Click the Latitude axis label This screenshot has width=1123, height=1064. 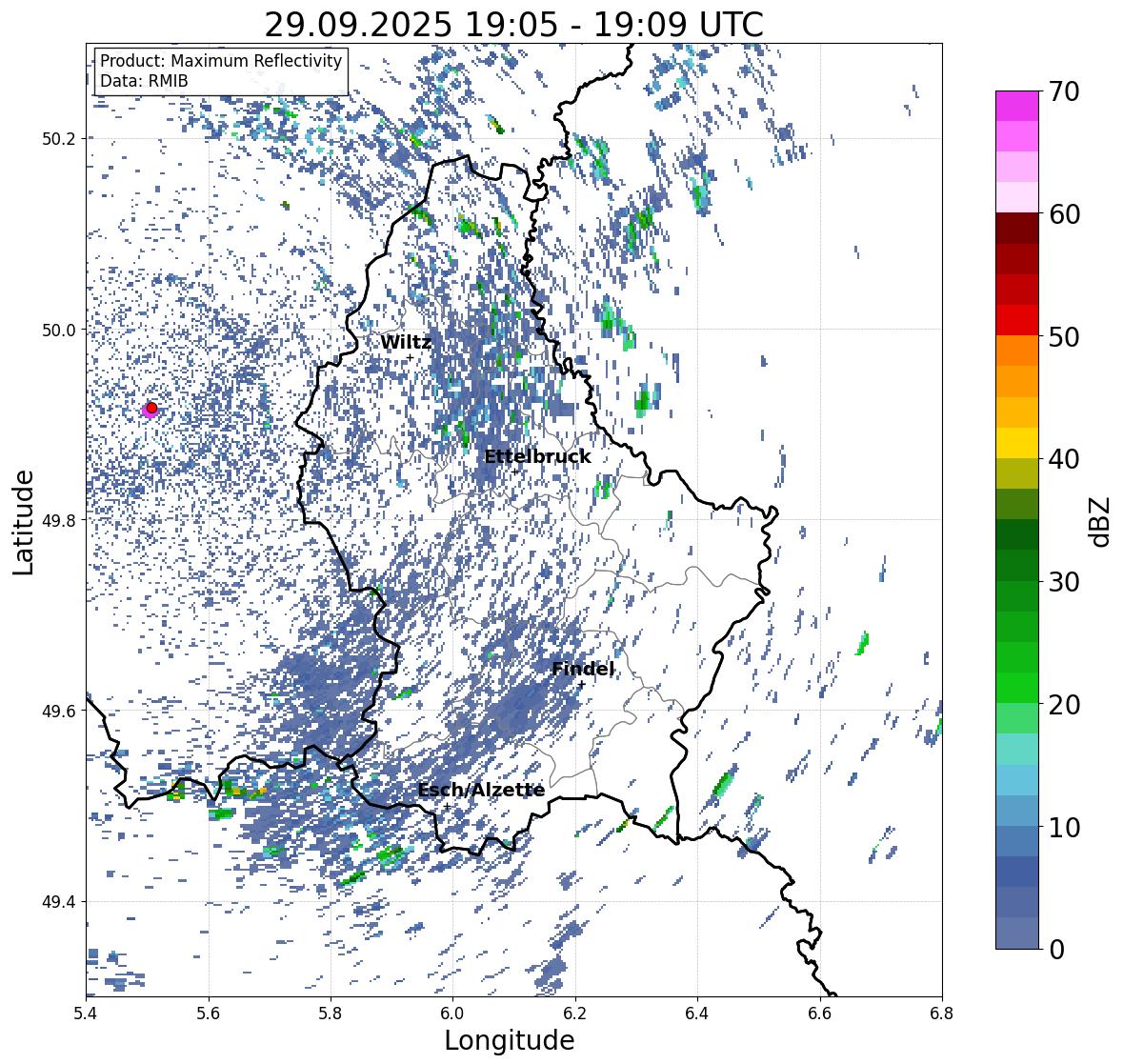[24, 522]
